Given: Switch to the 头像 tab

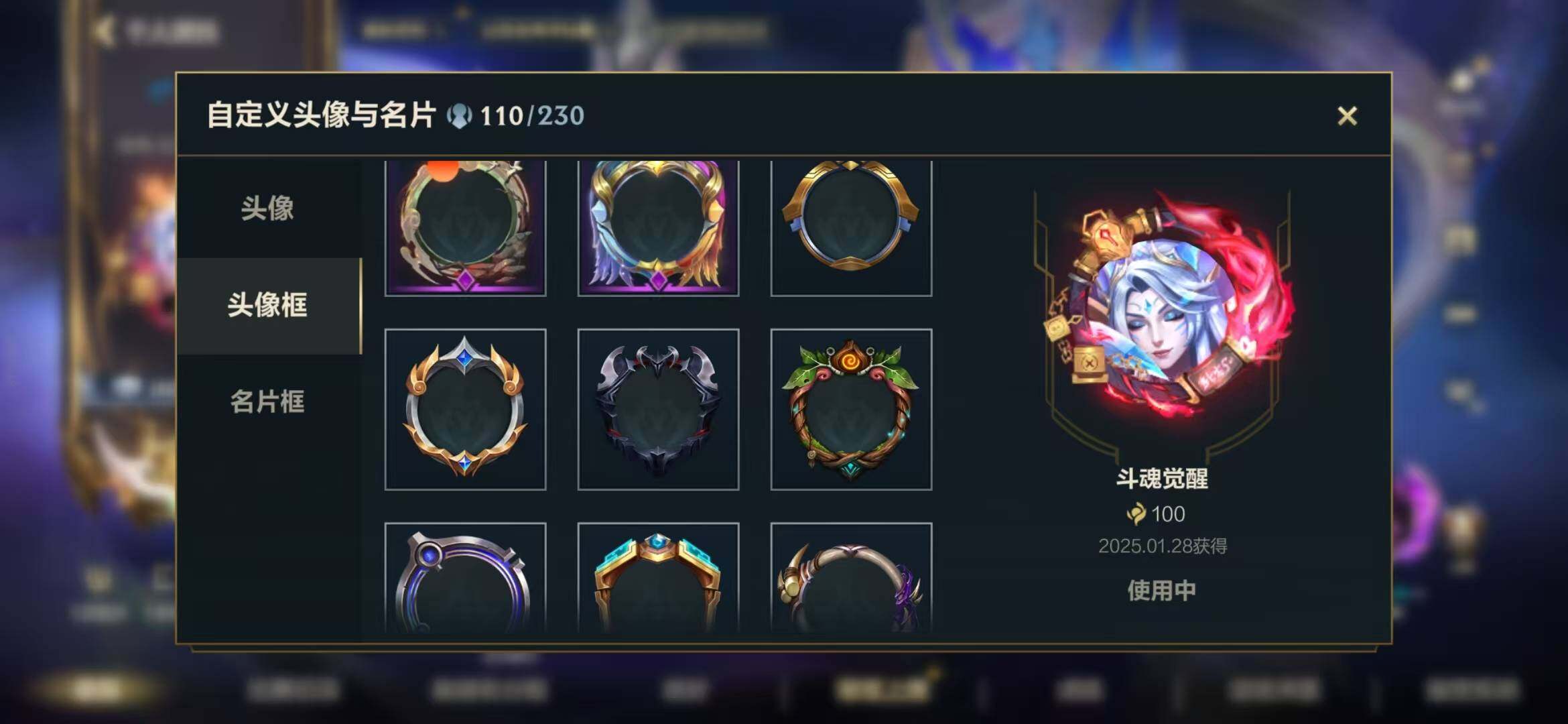Looking at the screenshot, I should tap(268, 208).
